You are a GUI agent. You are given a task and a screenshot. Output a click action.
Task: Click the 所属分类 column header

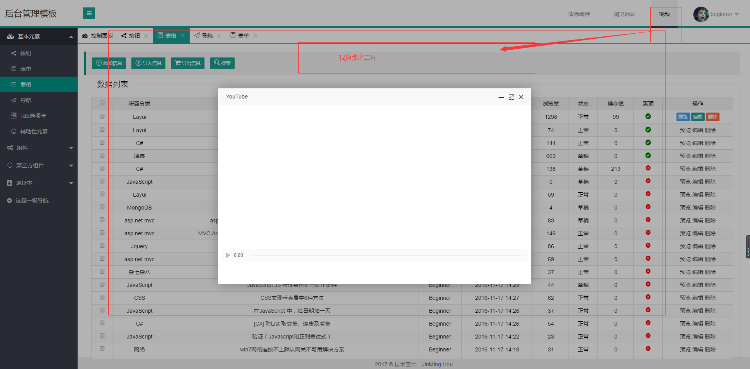[x=139, y=103]
